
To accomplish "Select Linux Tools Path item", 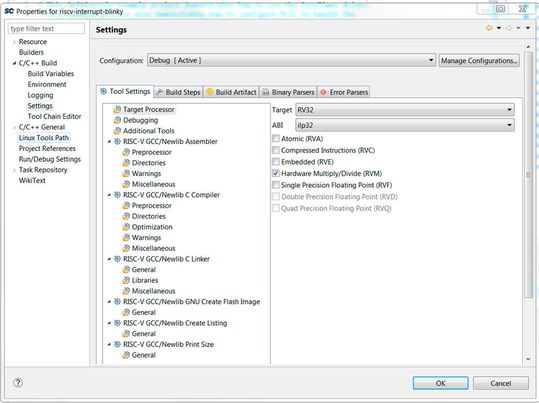I will coord(44,138).
